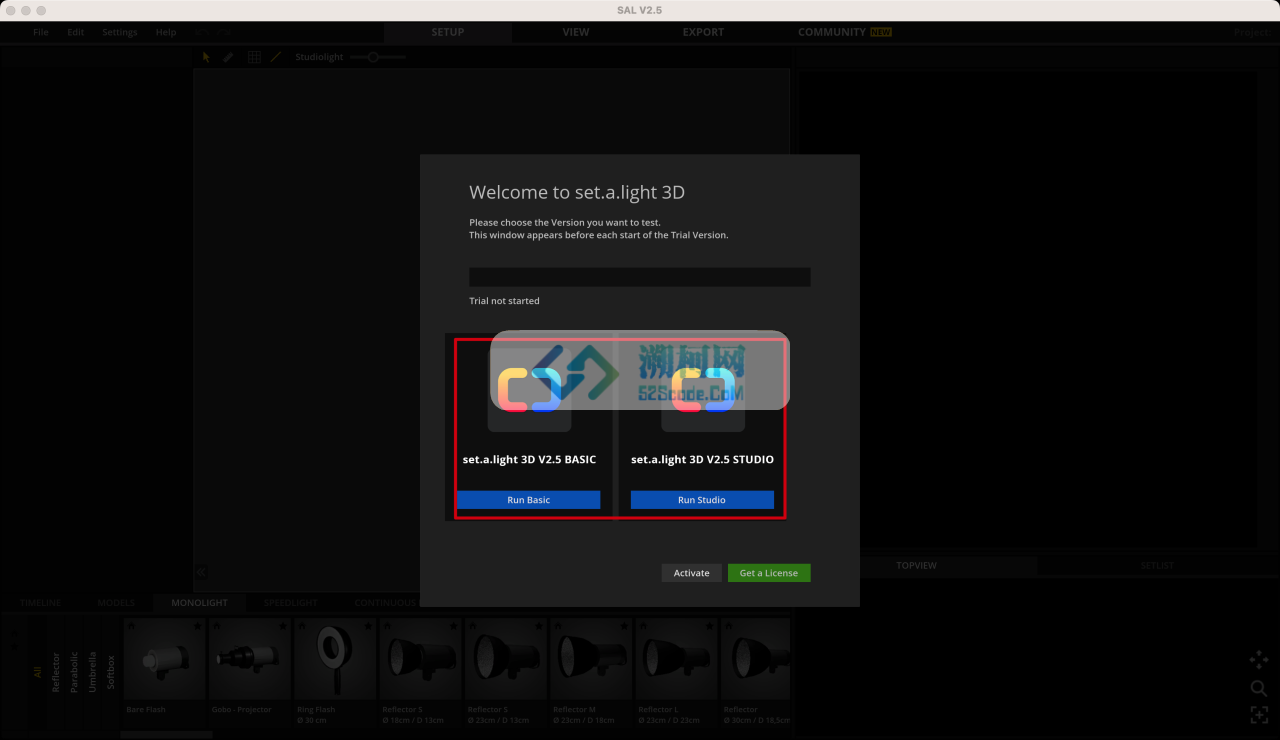Viewport: 1280px width, 740px height.
Task: Star the Bare Flash as favorite
Action: [198, 626]
